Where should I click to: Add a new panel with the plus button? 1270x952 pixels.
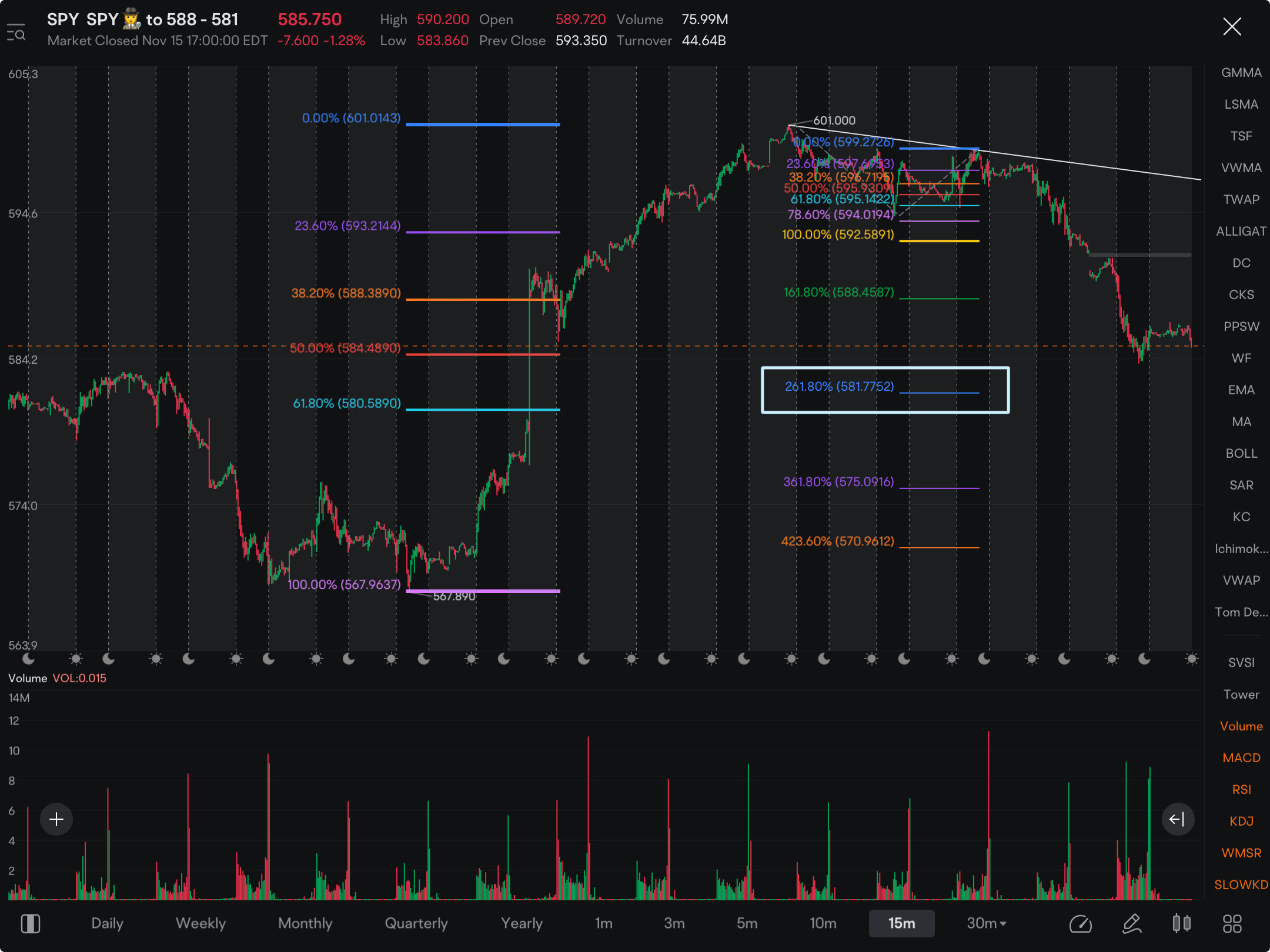coord(56,819)
